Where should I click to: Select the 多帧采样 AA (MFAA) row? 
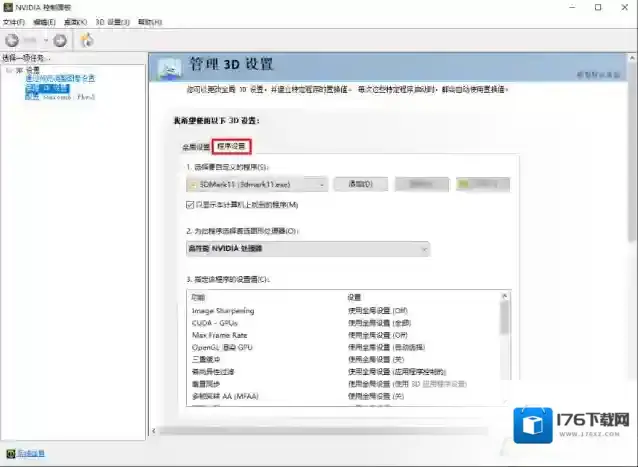(x=344, y=396)
